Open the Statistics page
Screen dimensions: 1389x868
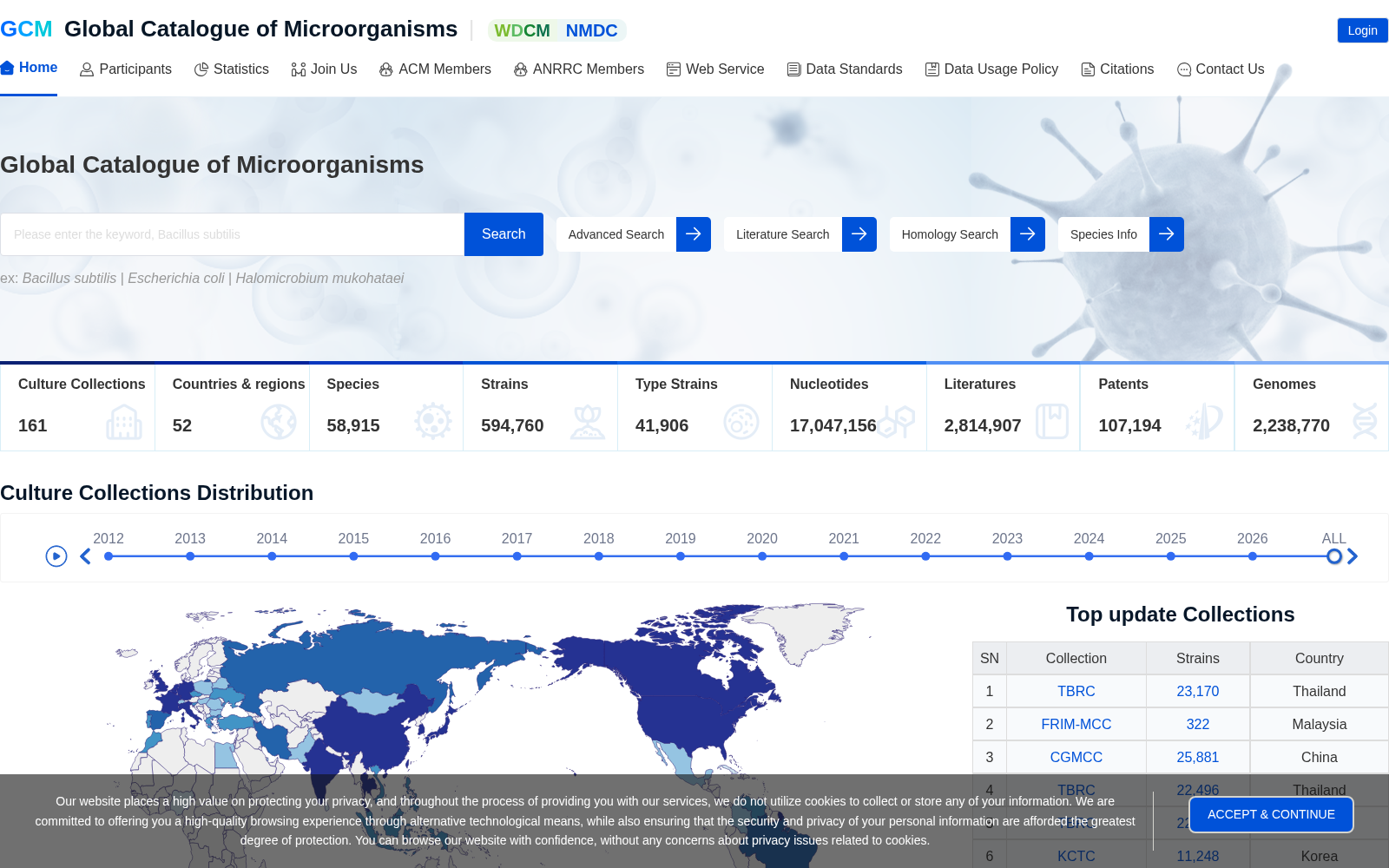point(232,69)
